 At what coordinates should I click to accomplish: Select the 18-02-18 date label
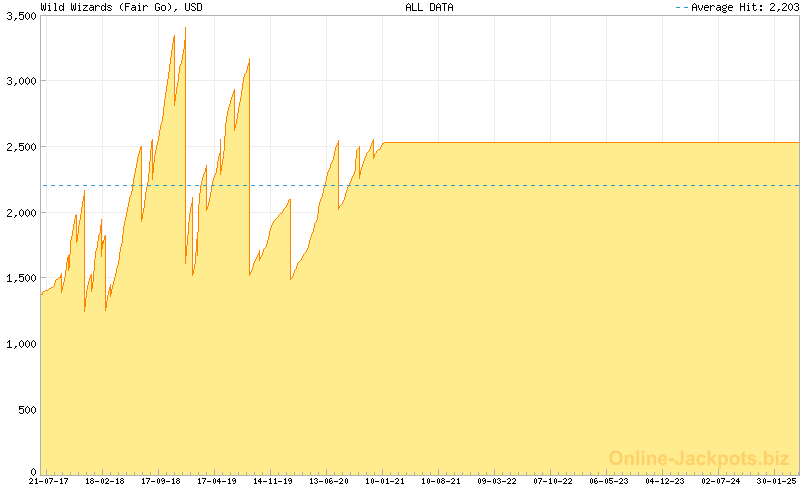(104, 481)
